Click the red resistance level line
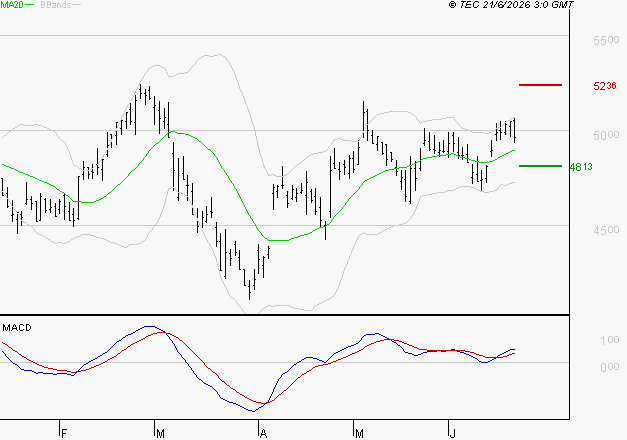627x440 pixels. coord(540,85)
